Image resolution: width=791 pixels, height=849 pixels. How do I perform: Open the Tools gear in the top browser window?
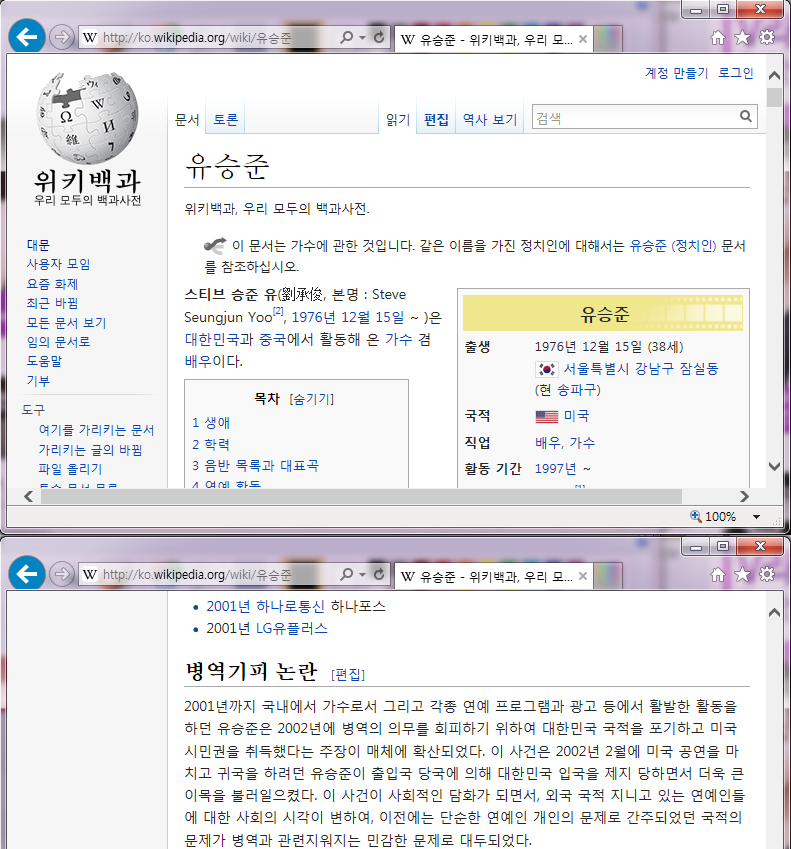tap(767, 37)
